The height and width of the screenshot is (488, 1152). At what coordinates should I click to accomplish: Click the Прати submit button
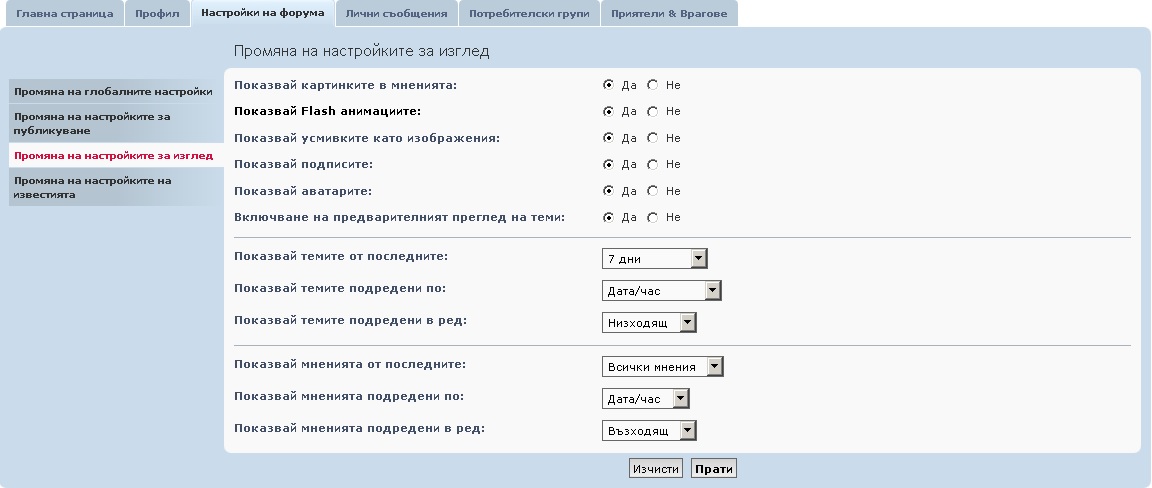(x=713, y=469)
